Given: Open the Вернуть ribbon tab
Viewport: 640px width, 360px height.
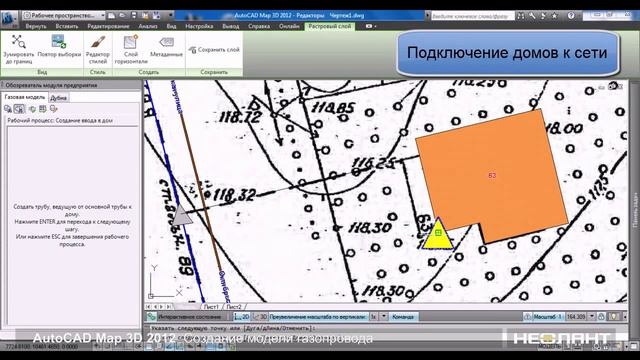Looking at the screenshot, I should pos(36,26).
